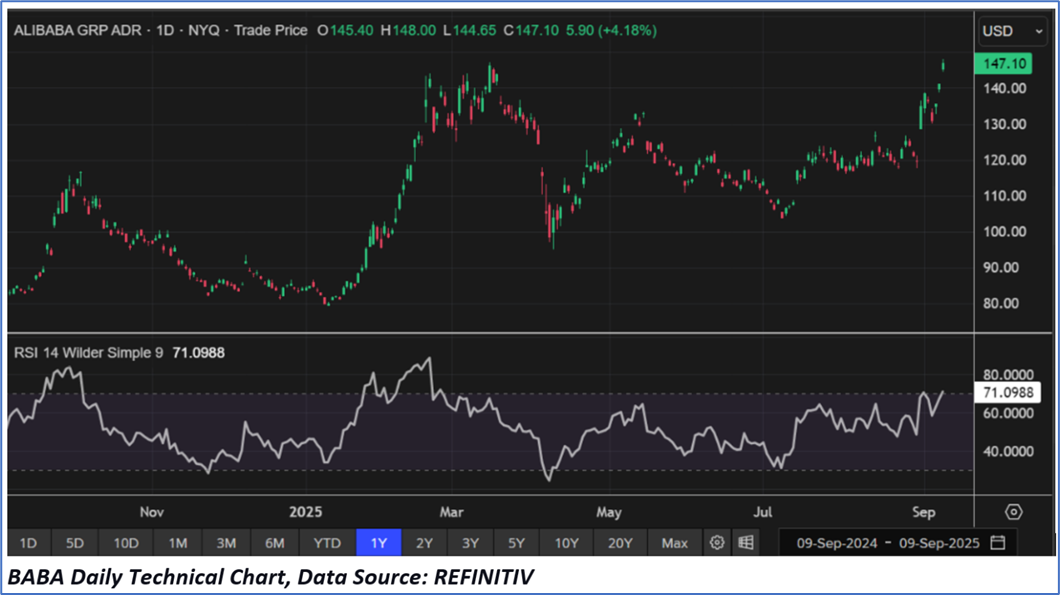The height and width of the screenshot is (595, 1060).
Task: Open the USD currency dropdown
Action: 1012,31
